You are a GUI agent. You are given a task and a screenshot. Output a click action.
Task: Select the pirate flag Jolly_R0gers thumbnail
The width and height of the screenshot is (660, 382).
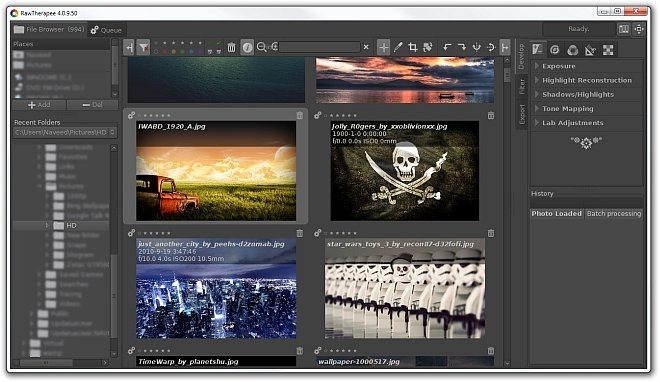point(405,171)
